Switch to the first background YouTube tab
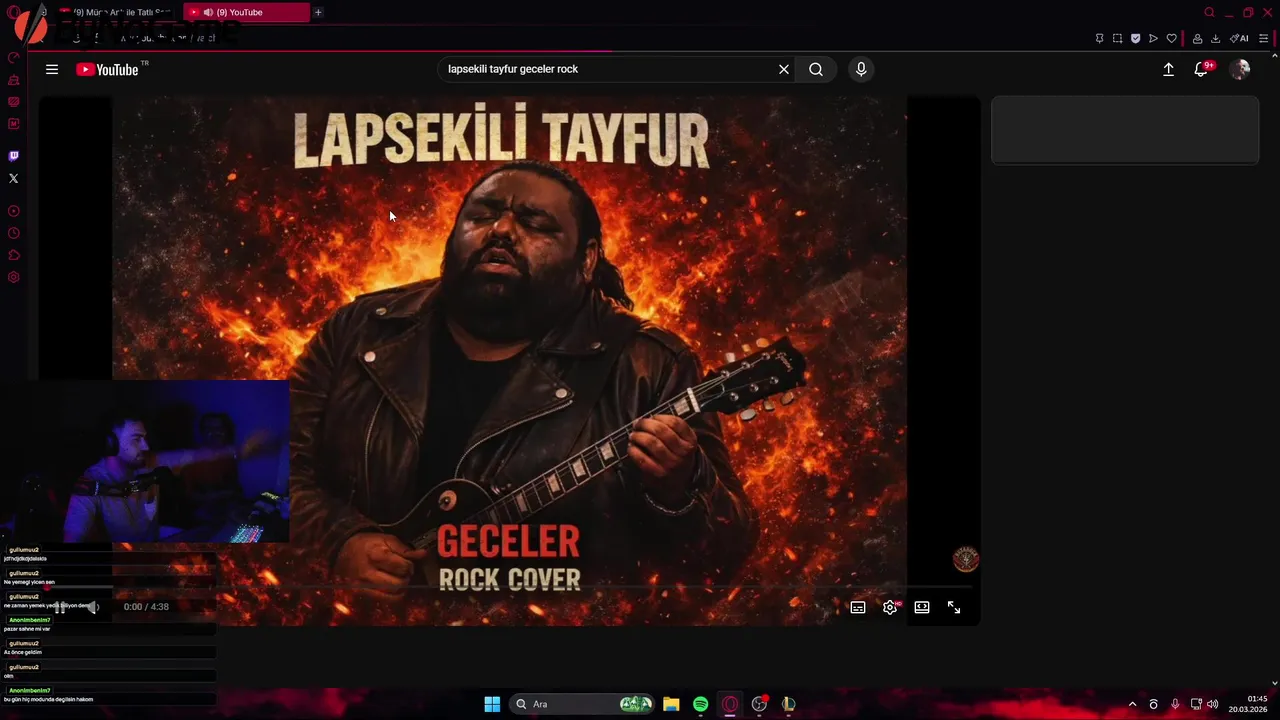 click(115, 12)
